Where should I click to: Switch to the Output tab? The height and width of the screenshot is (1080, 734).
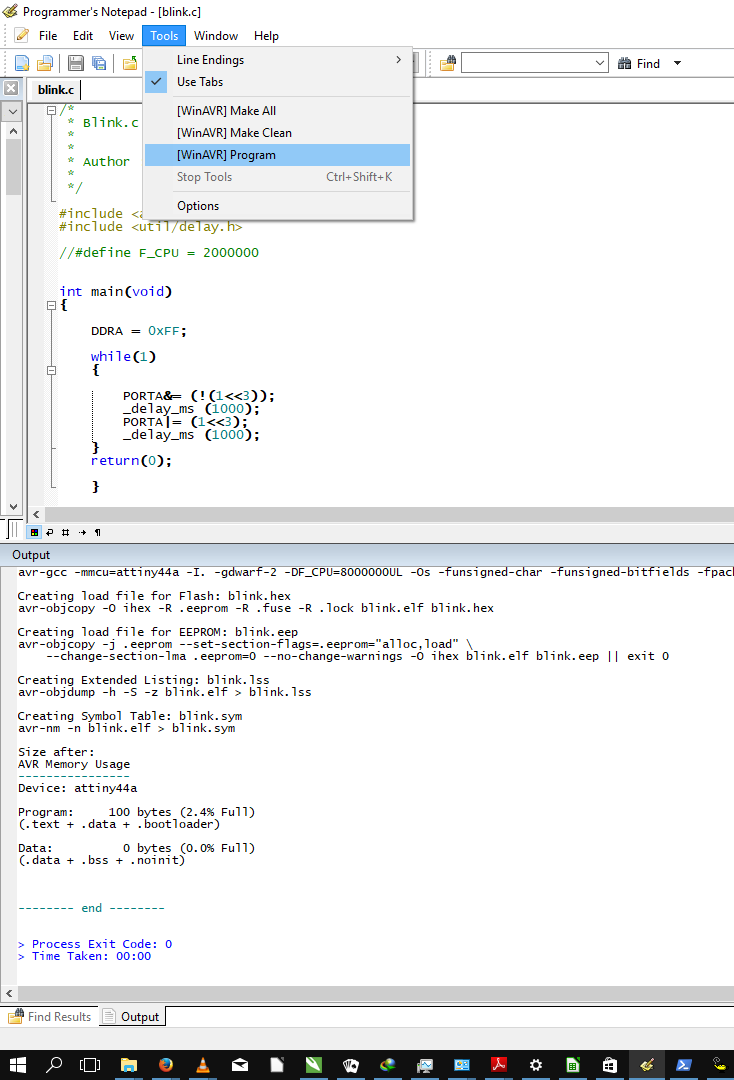(132, 1017)
